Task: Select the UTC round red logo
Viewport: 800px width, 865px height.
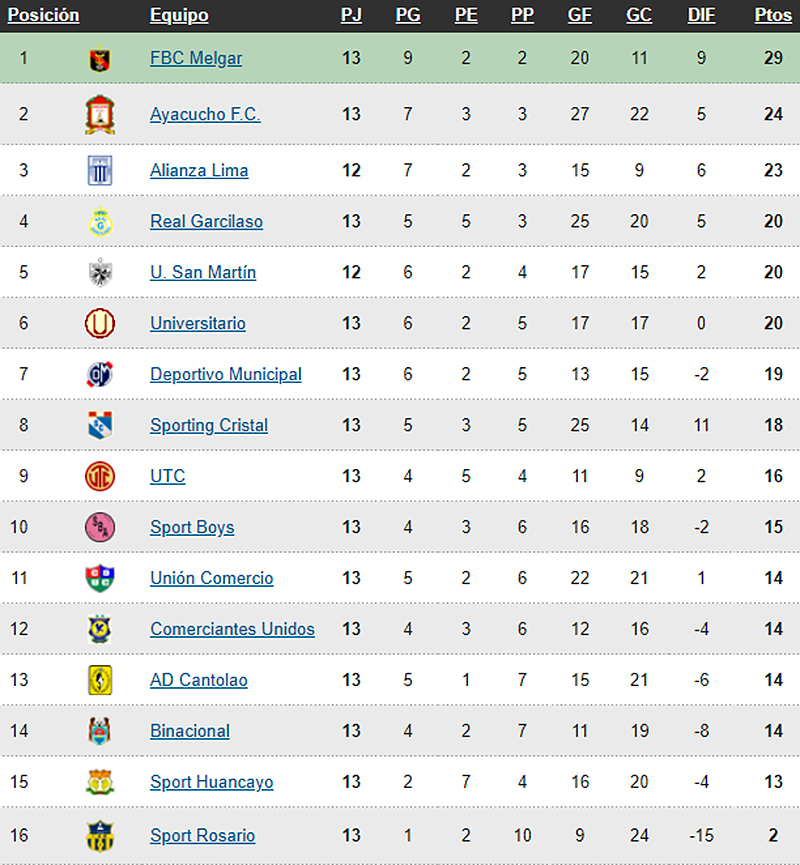Action: click(x=100, y=476)
